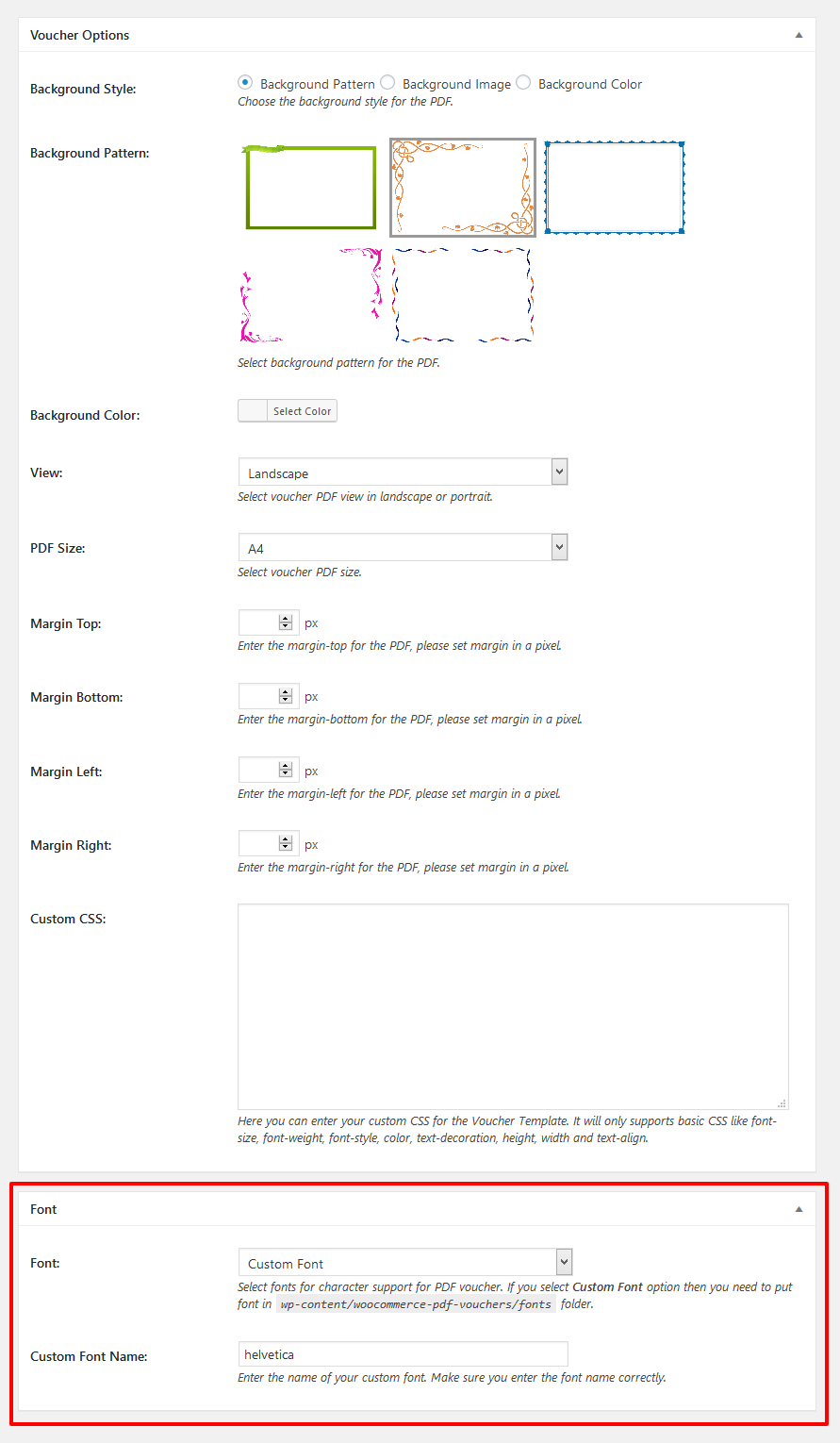Choose the Background Image radio option

click(387, 83)
